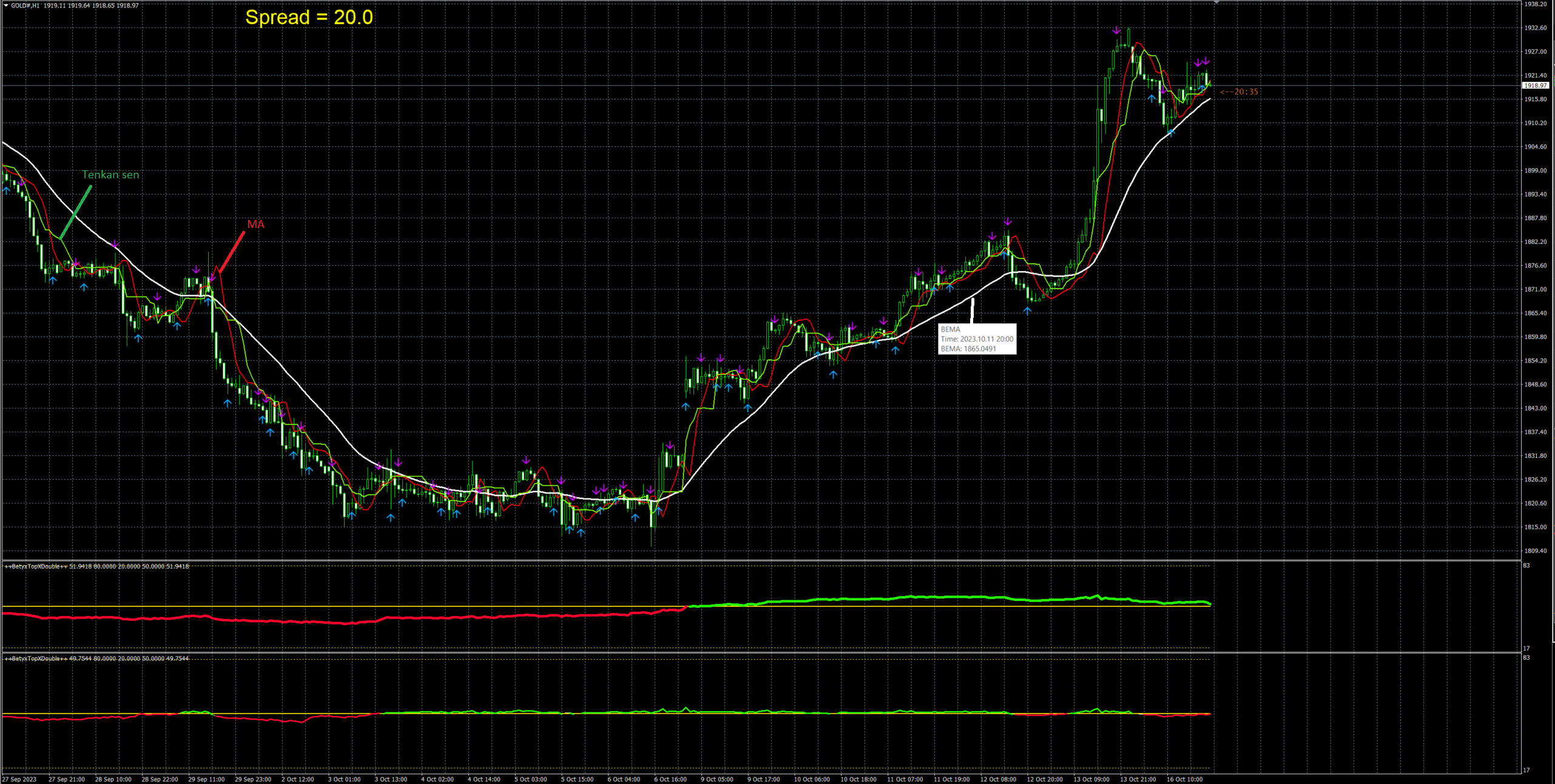Click the 9 Oct 05:00 time axis label
The height and width of the screenshot is (784, 1555).
click(x=717, y=779)
